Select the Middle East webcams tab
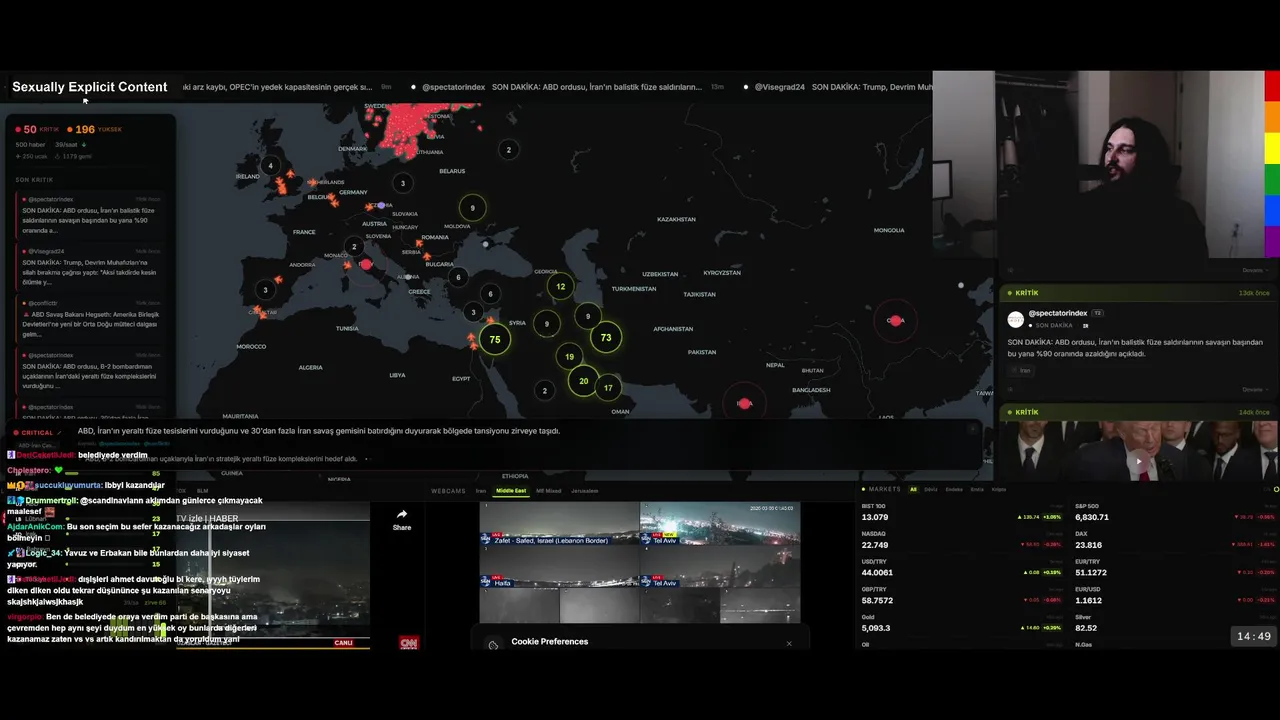Screen dimensions: 1280x720 click(x=511, y=491)
